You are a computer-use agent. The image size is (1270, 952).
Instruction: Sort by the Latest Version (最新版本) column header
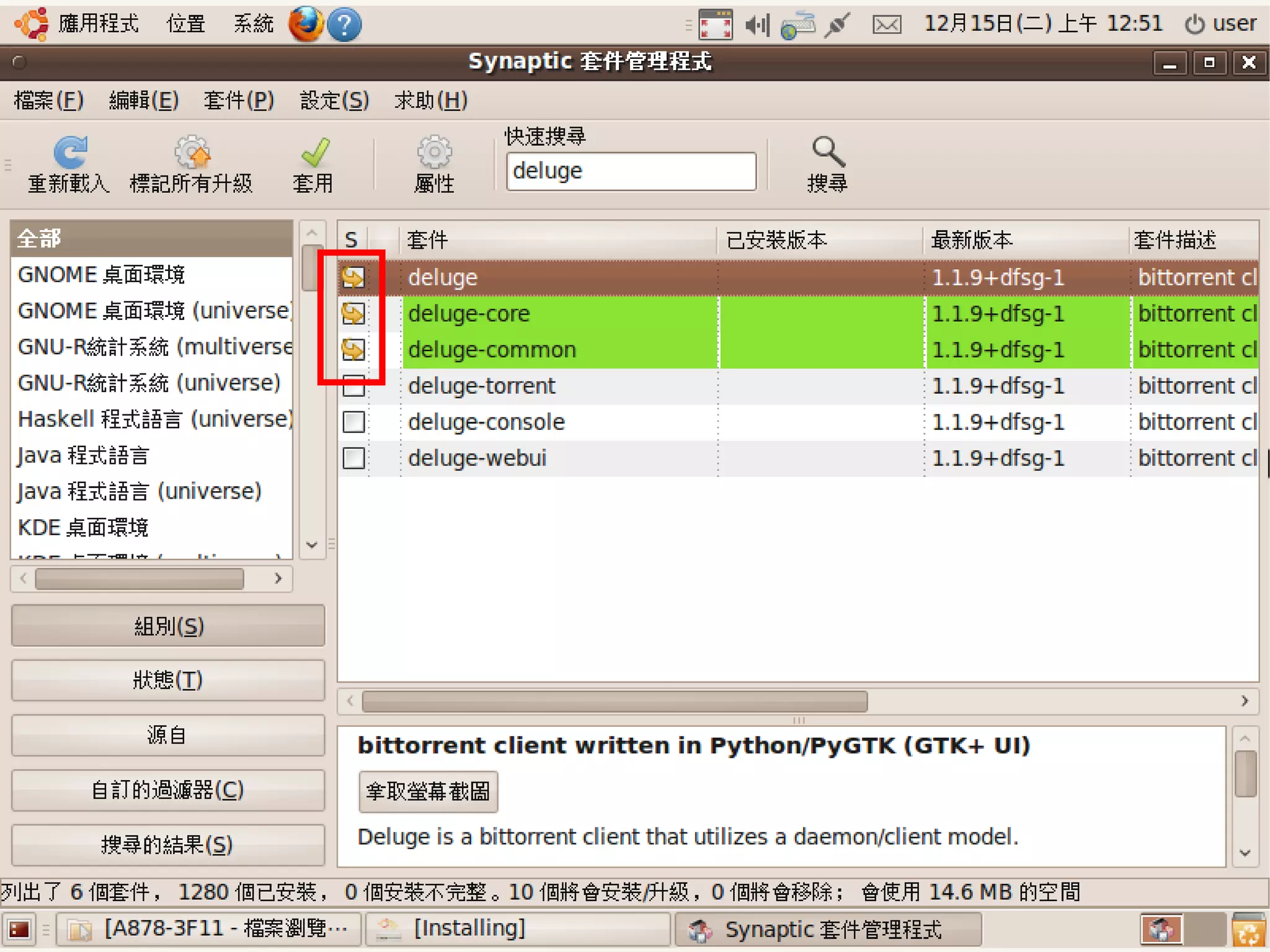tap(1026, 240)
